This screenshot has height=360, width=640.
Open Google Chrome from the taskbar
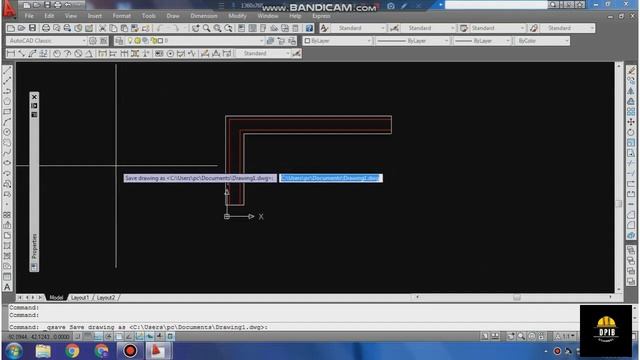pyautogui.click(x=72, y=351)
